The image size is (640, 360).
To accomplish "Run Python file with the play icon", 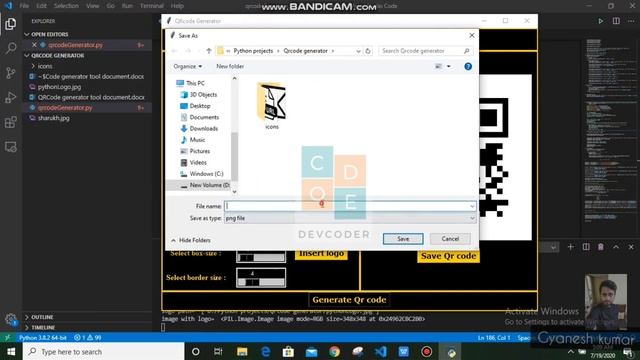I will click(x=600, y=21).
